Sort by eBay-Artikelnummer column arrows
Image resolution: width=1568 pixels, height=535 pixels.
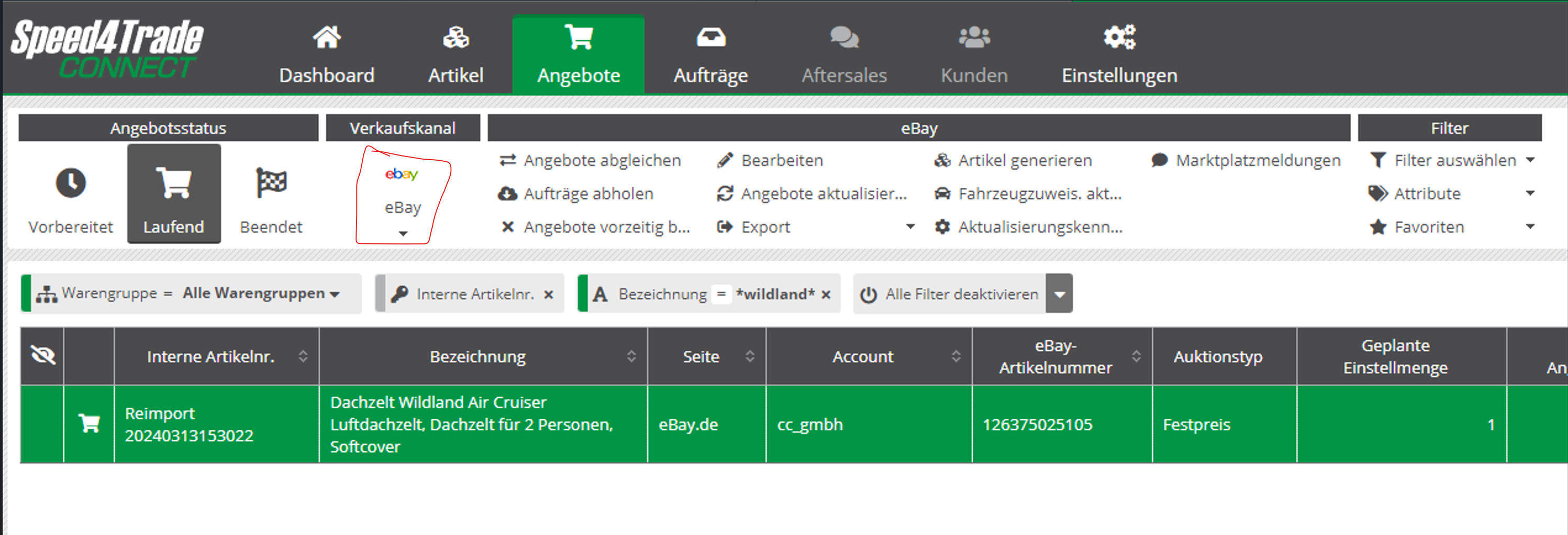coord(1136,356)
